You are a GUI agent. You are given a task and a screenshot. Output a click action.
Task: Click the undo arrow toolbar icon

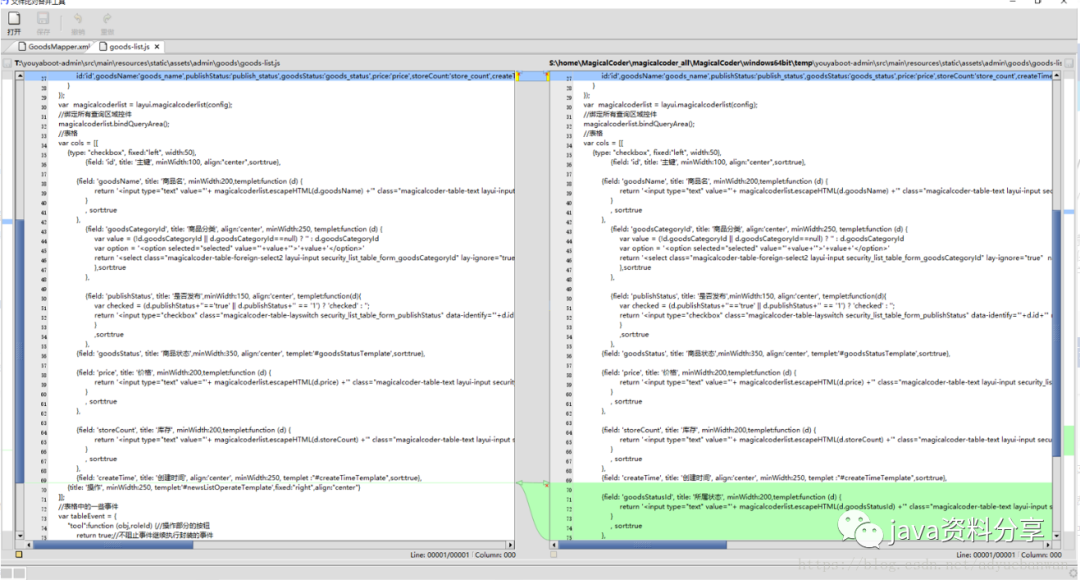78,19
